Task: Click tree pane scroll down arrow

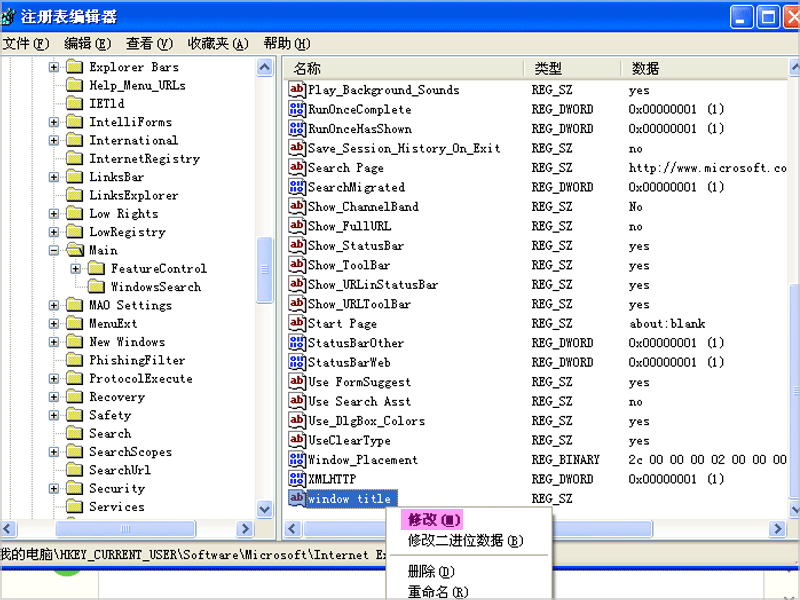Action: pos(265,509)
